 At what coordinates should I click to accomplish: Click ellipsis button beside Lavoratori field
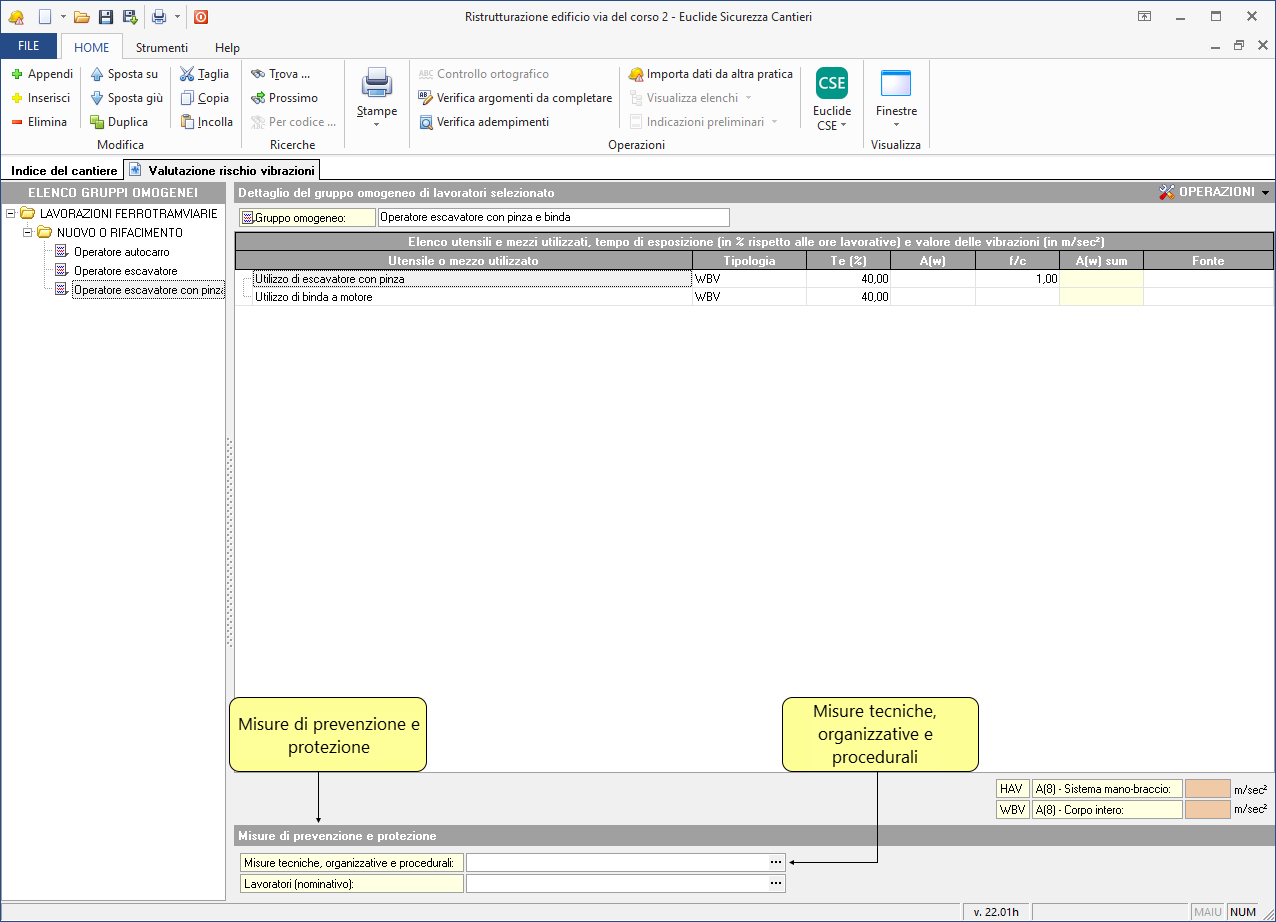(775, 884)
